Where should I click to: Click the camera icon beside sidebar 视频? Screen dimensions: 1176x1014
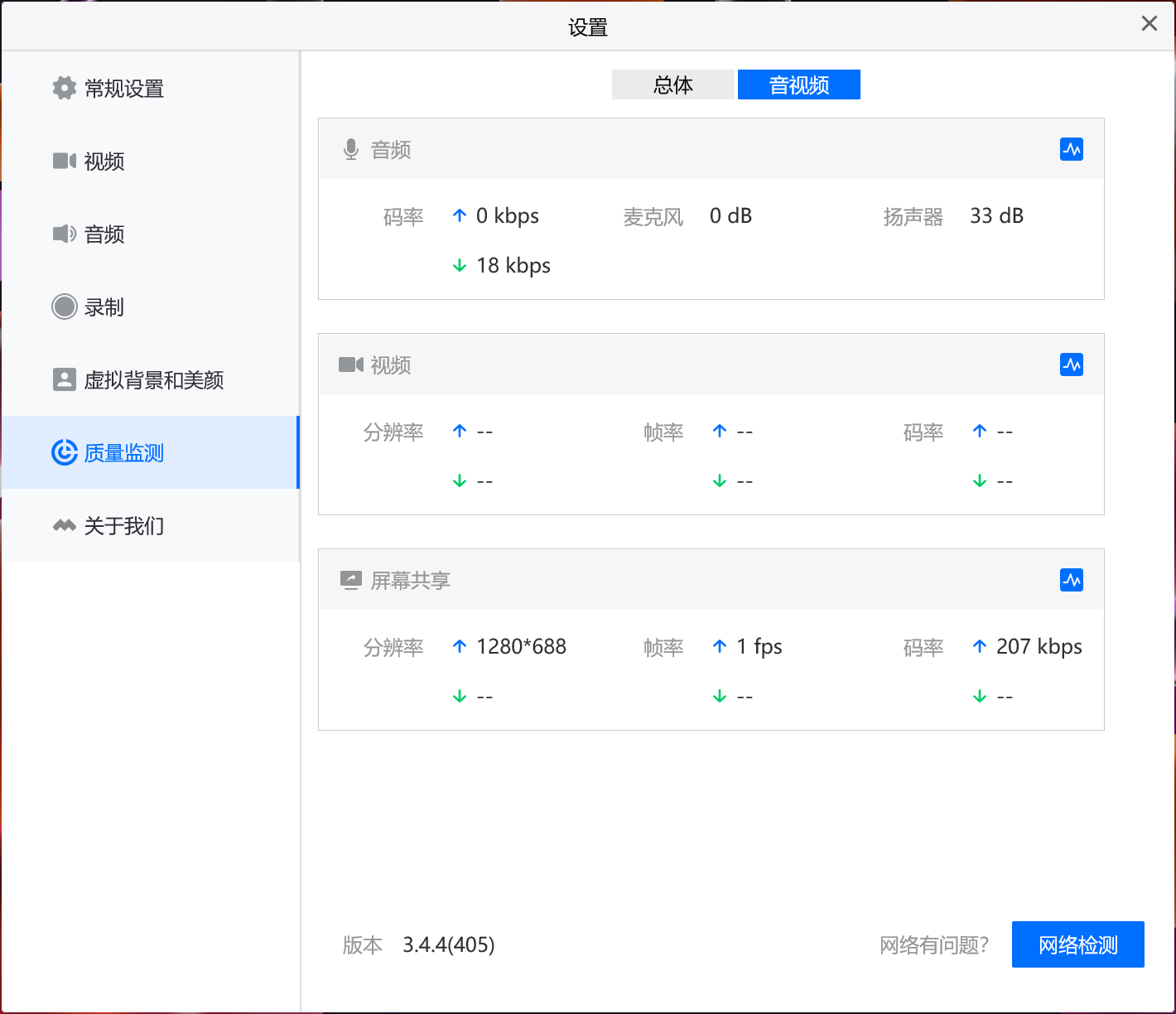(x=65, y=161)
